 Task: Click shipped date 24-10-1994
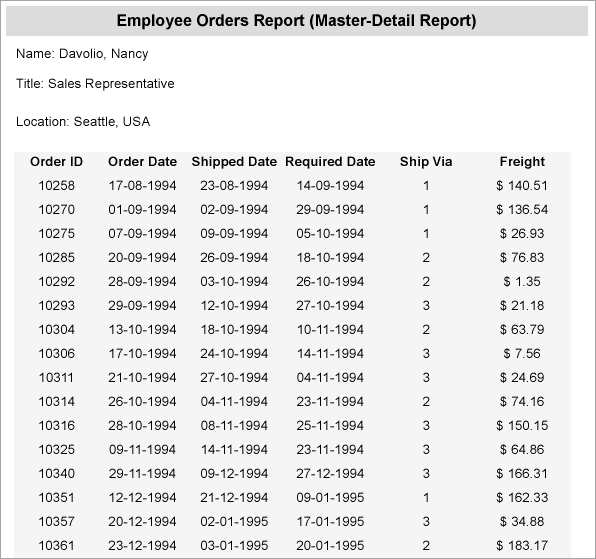[x=234, y=353]
